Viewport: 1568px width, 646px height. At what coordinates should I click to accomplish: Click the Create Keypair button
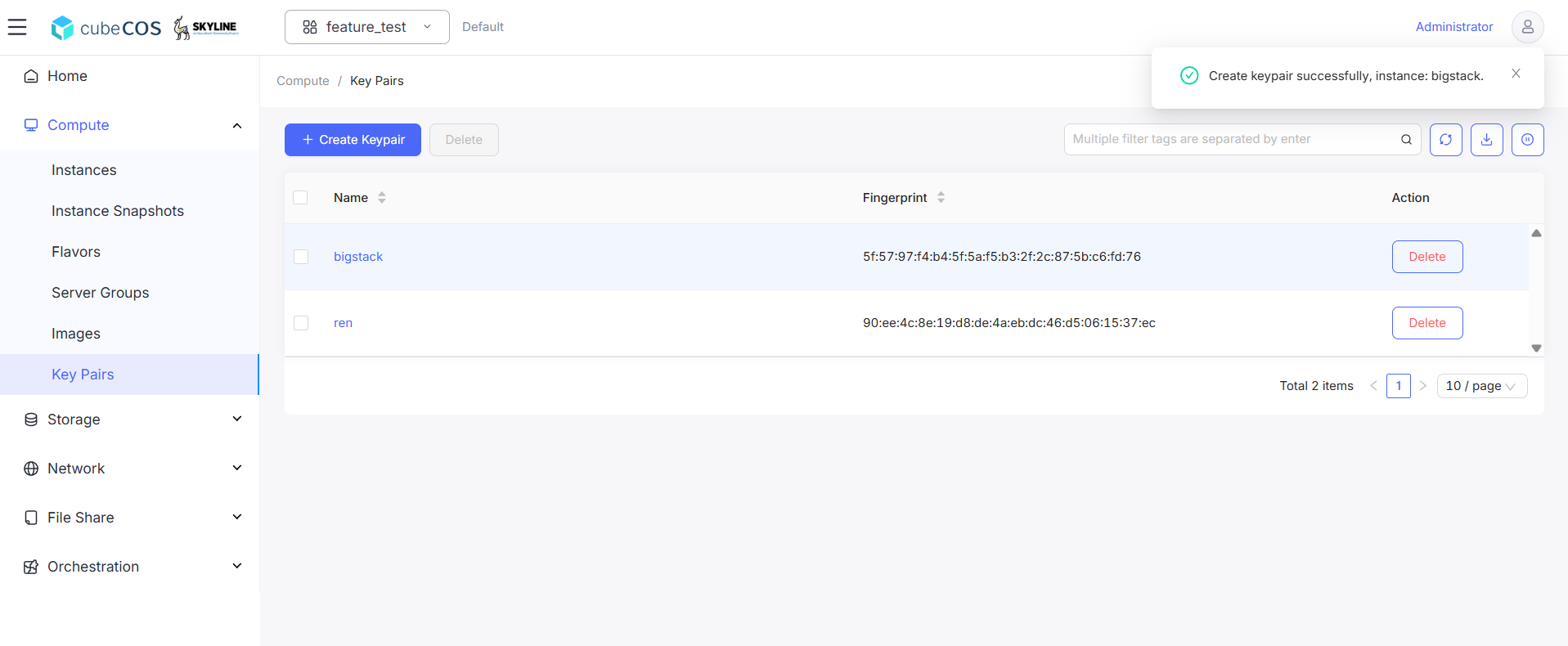pyautogui.click(x=353, y=140)
